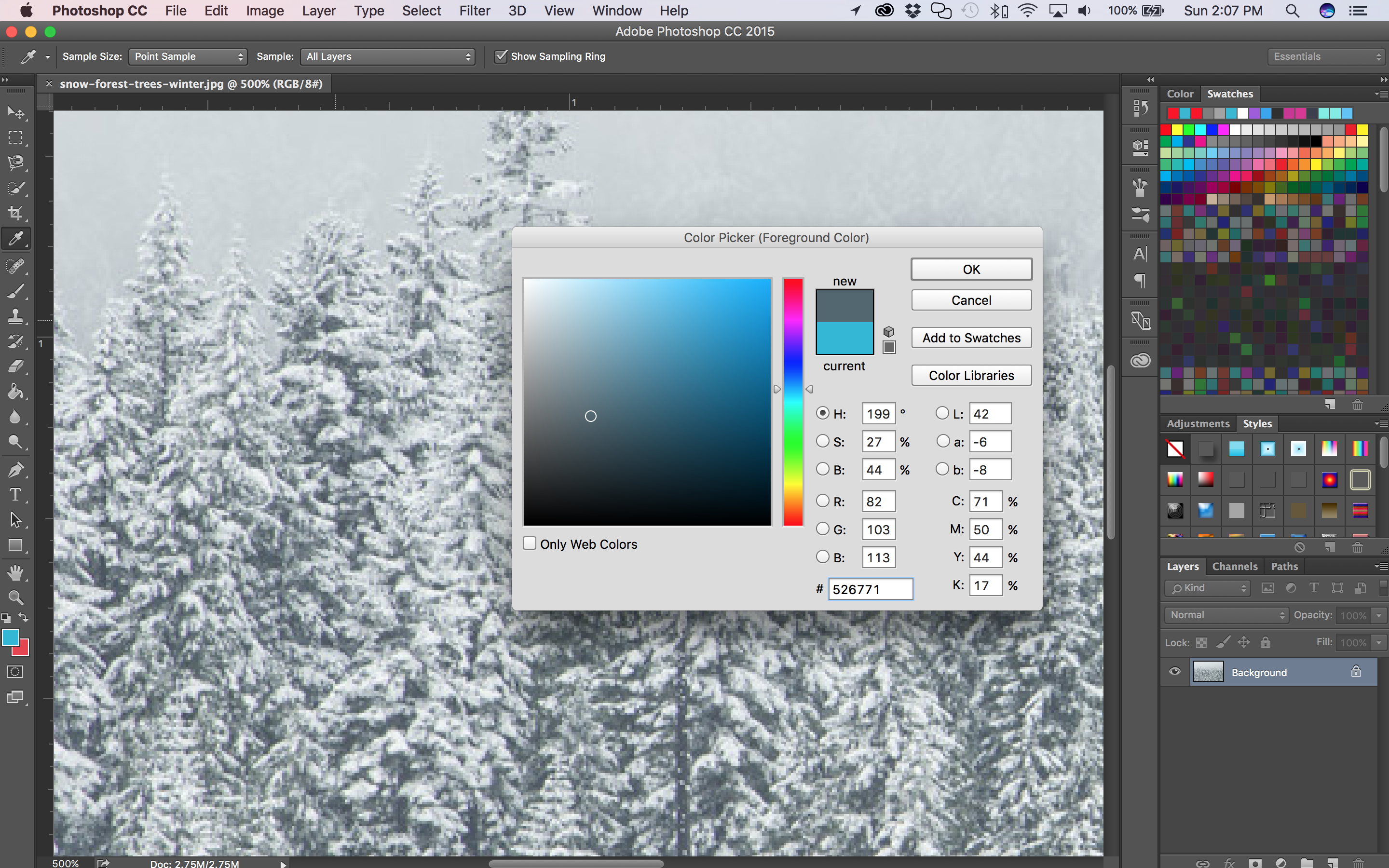
Task: Open Color Libraries
Action: (x=970, y=375)
